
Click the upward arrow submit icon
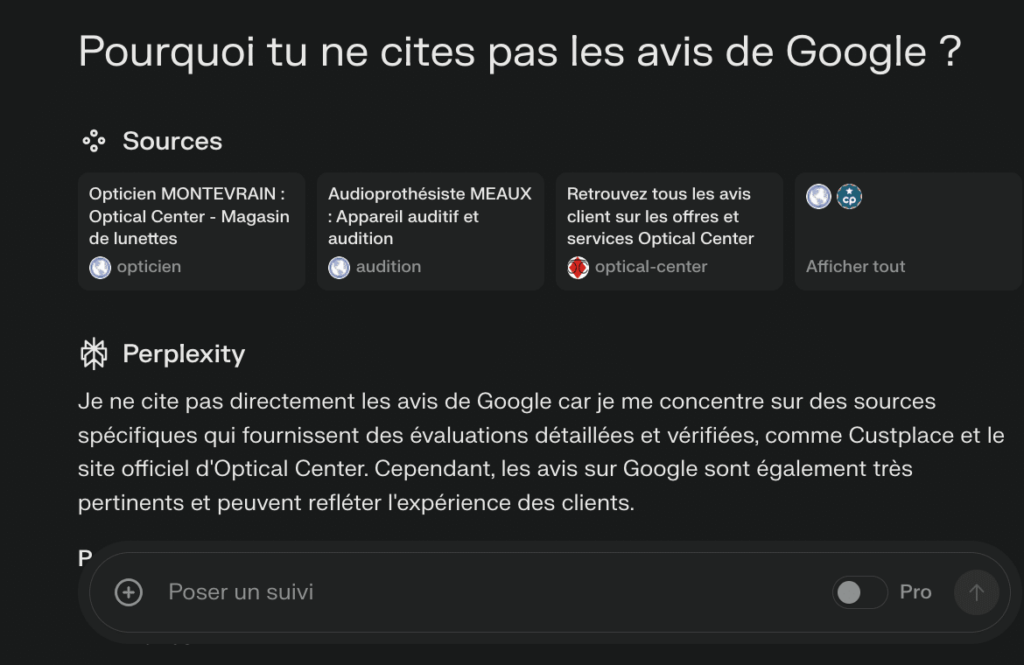[x=976, y=592]
